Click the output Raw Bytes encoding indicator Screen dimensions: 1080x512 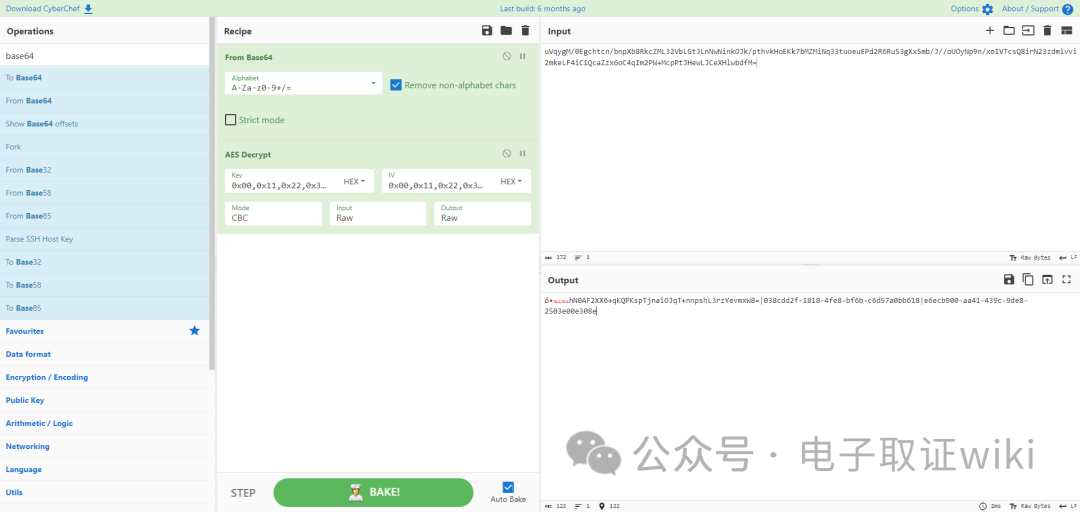pos(1030,506)
